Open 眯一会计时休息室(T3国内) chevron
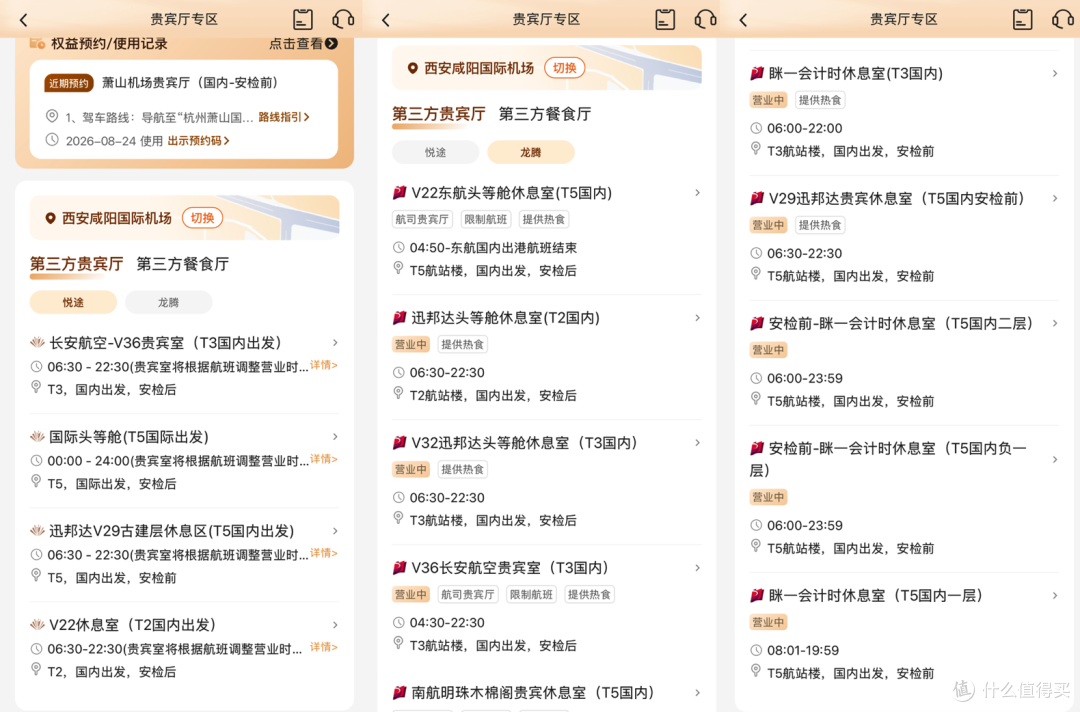 1055,73
